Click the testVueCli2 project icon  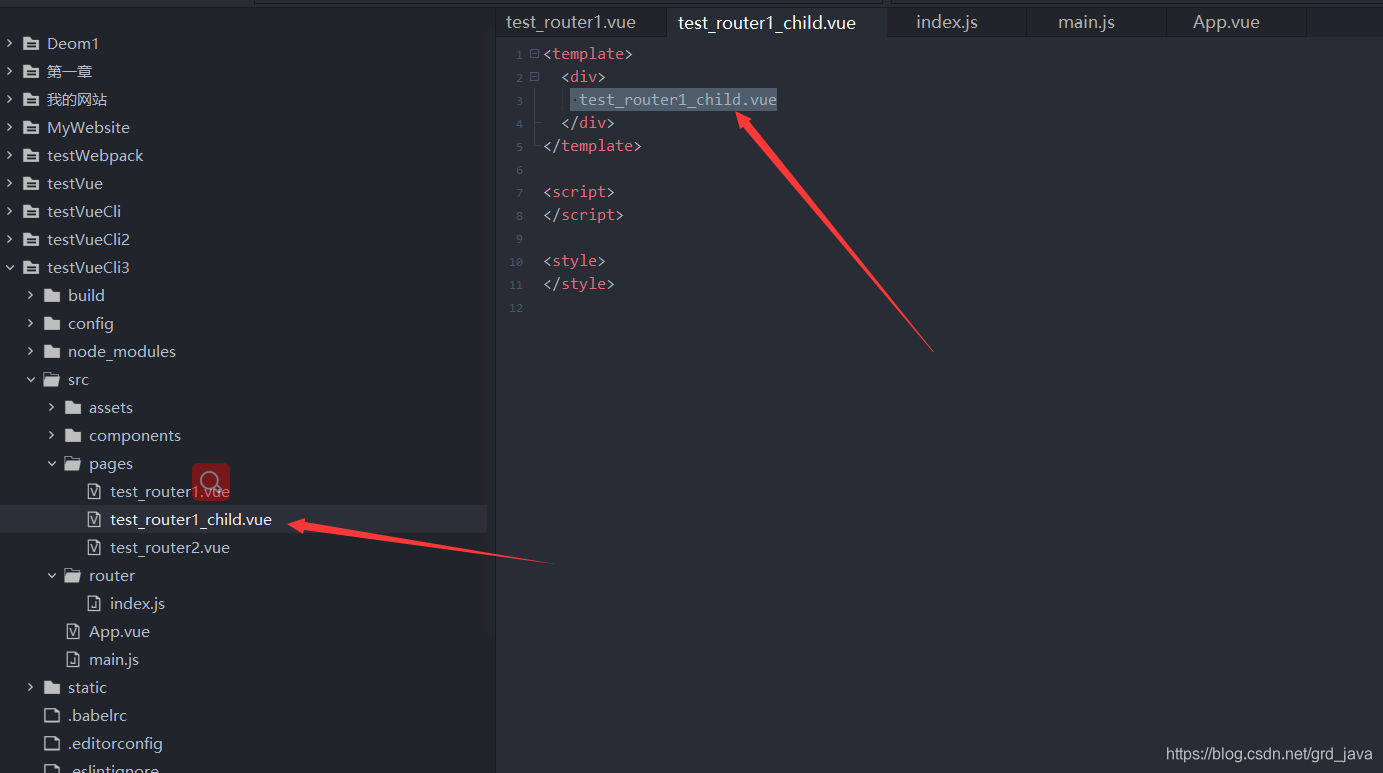(x=31, y=239)
